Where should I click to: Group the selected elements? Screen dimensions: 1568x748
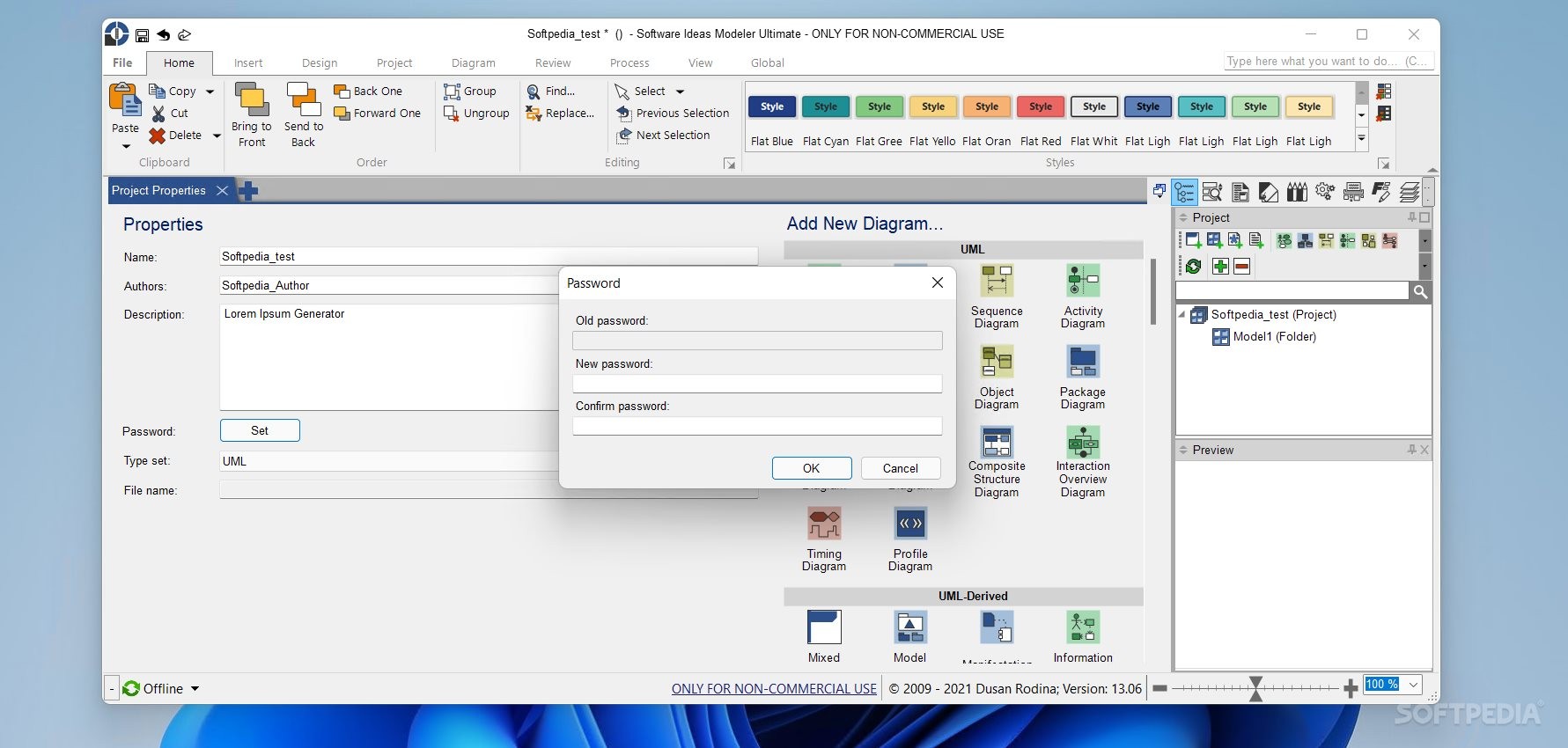click(470, 92)
